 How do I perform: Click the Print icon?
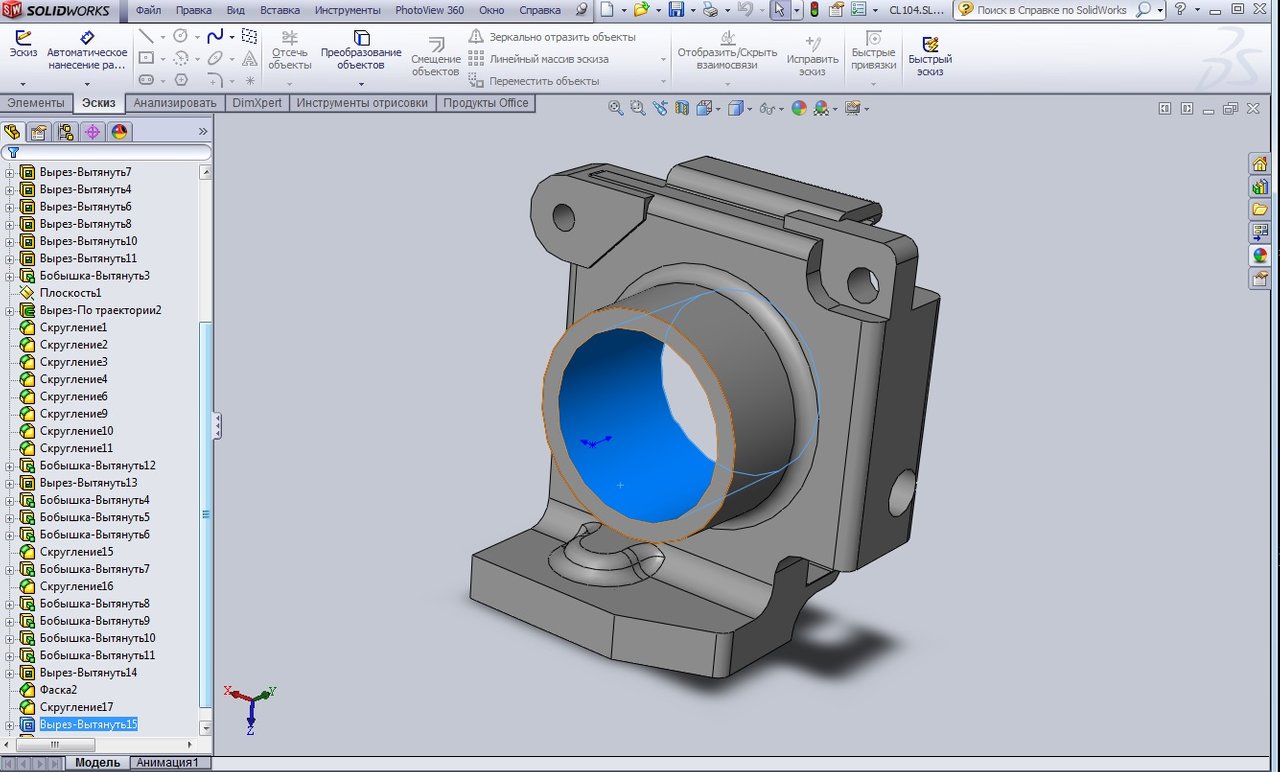tap(710, 10)
